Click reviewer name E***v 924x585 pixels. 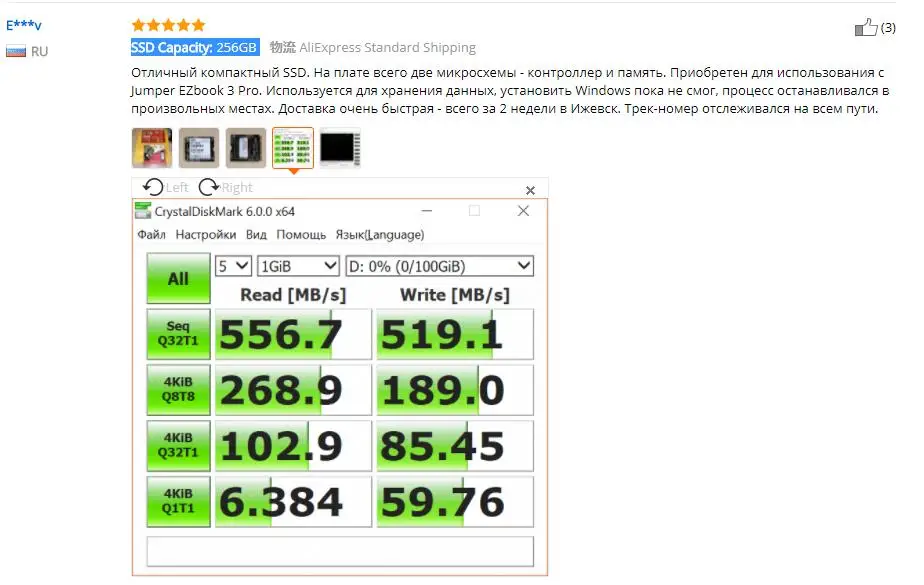pos(24,25)
